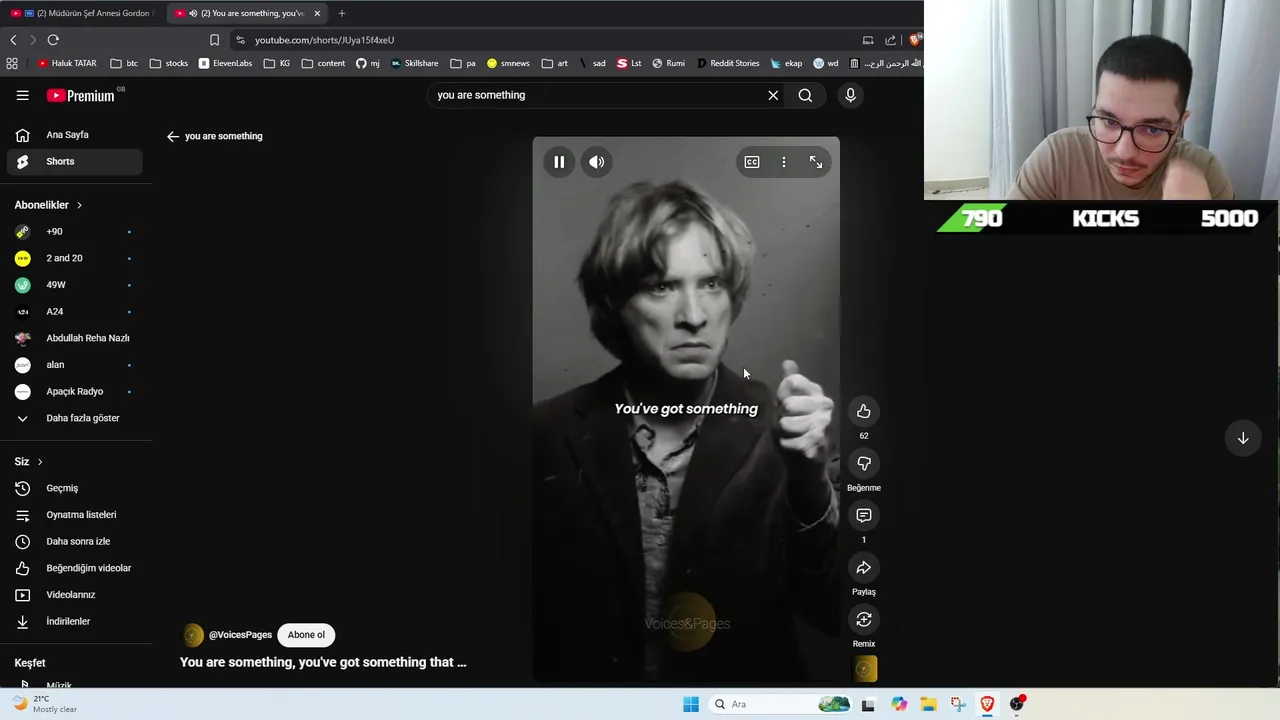Open Geçmiş watch history

[74, 488]
